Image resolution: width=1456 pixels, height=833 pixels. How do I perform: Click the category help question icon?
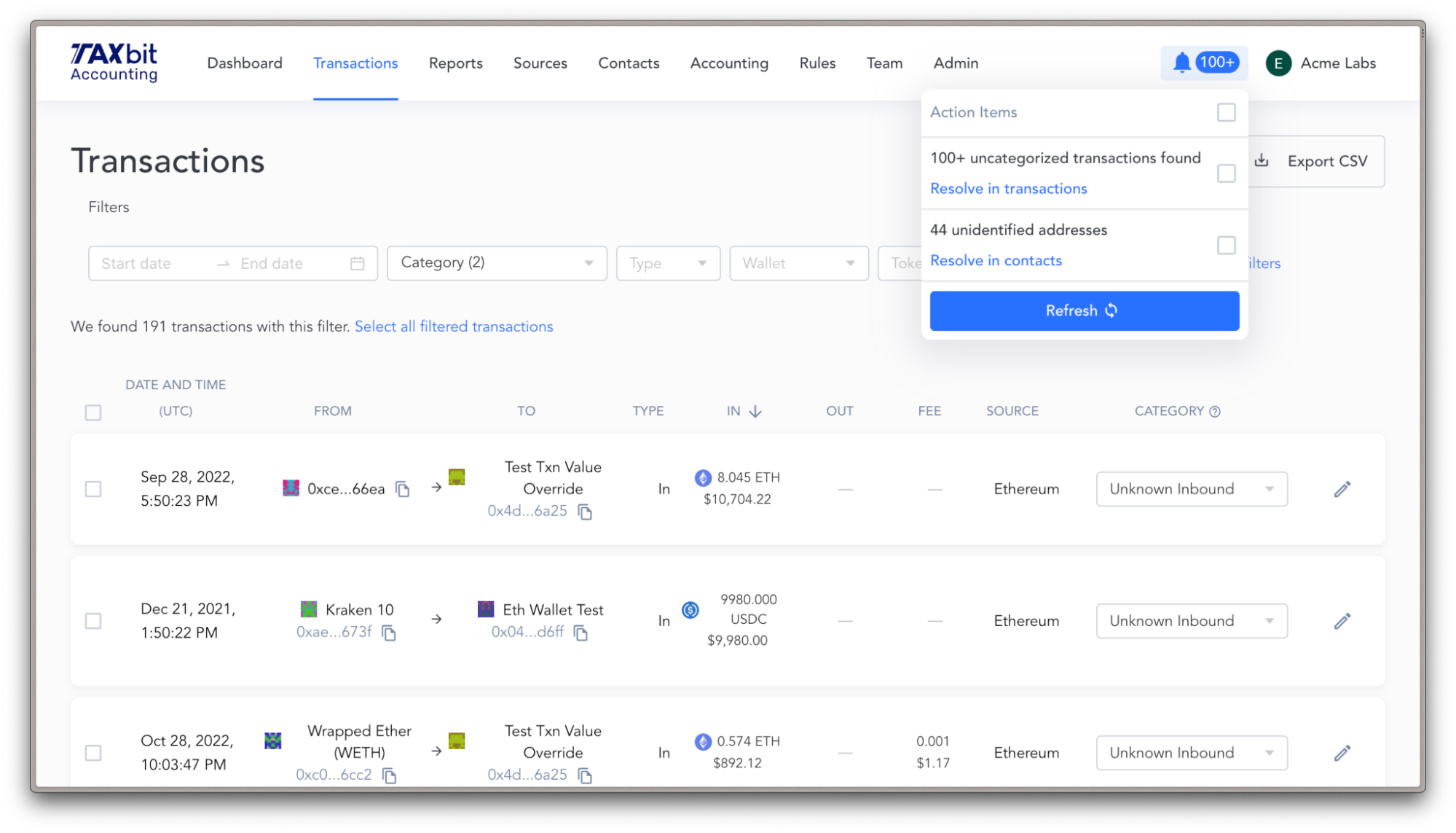coord(1215,412)
